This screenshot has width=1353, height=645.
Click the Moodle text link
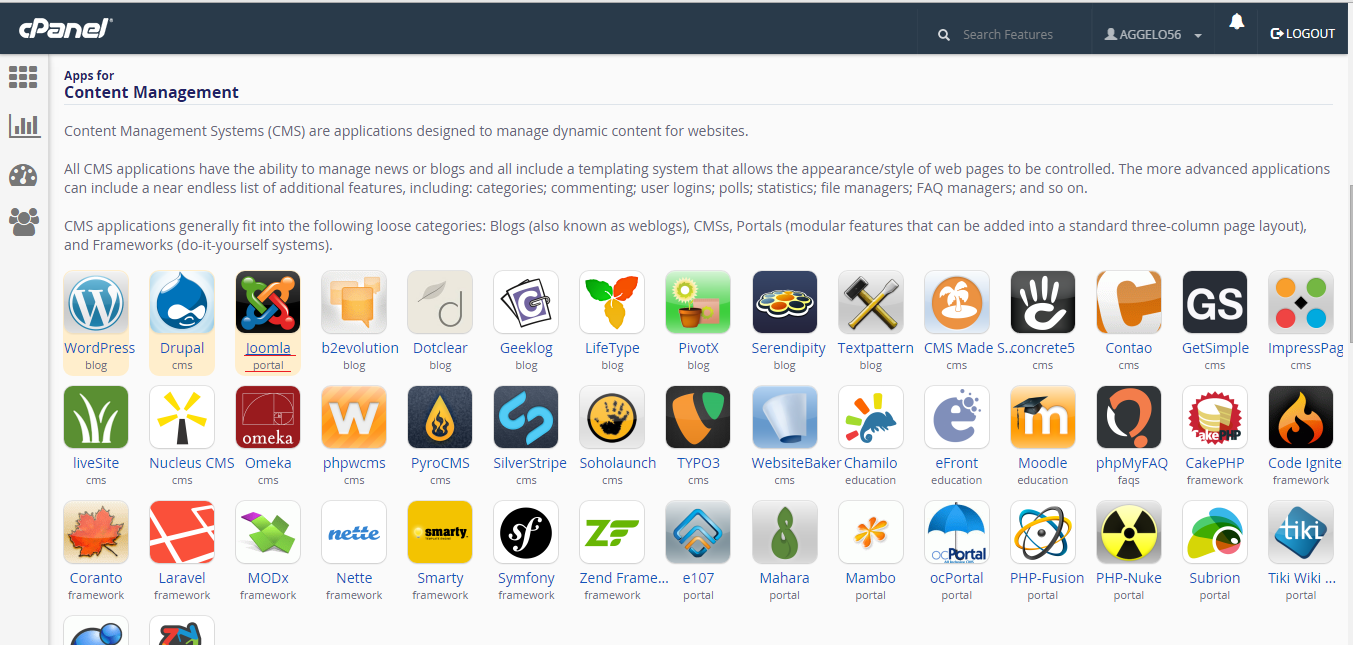coord(1043,463)
